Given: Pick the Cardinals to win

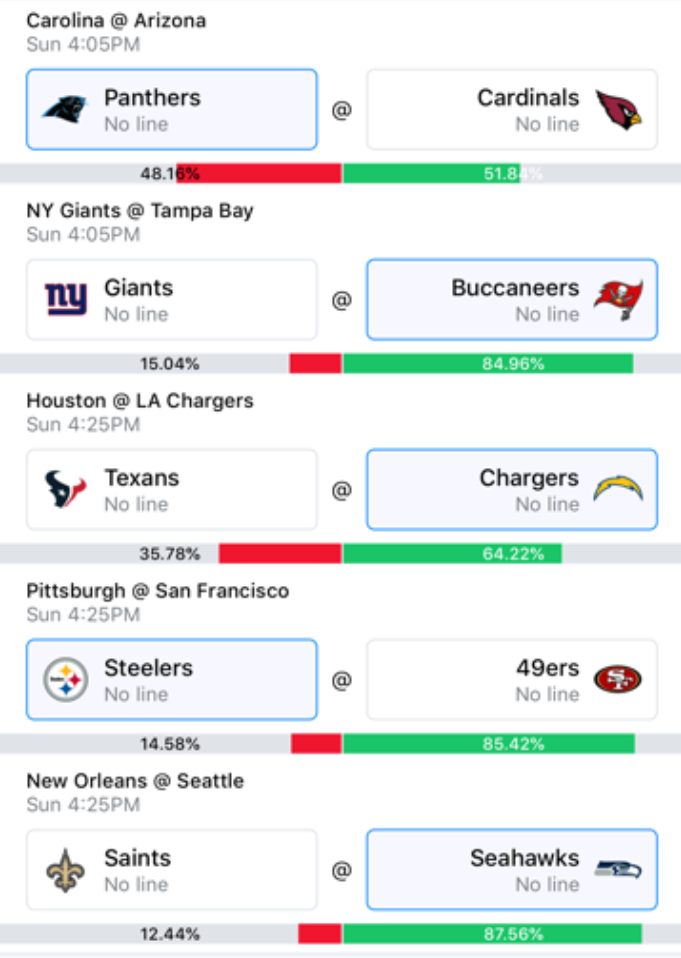Looking at the screenshot, I should (x=512, y=109).
